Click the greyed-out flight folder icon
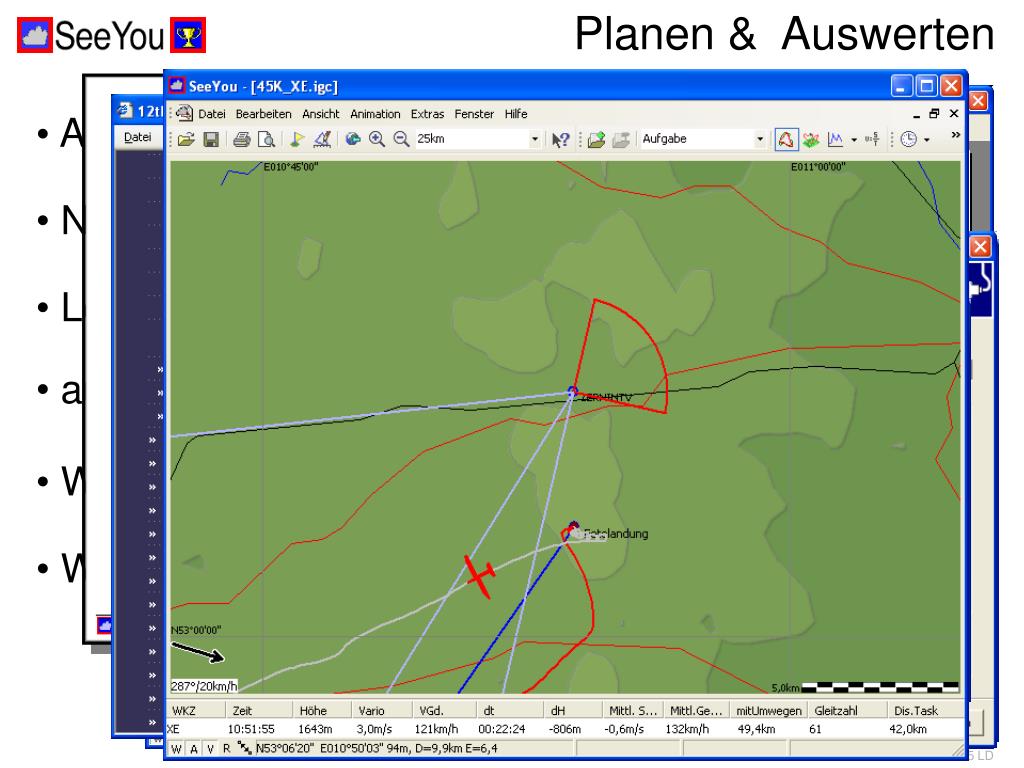Viewport: 1024px width, 768px height. point(620,139)
